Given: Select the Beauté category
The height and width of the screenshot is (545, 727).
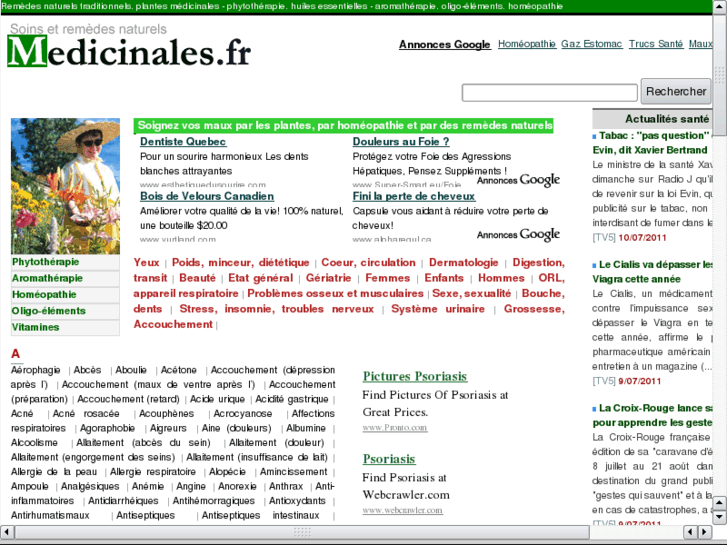Looking at the screenshot, I should 198,278.
